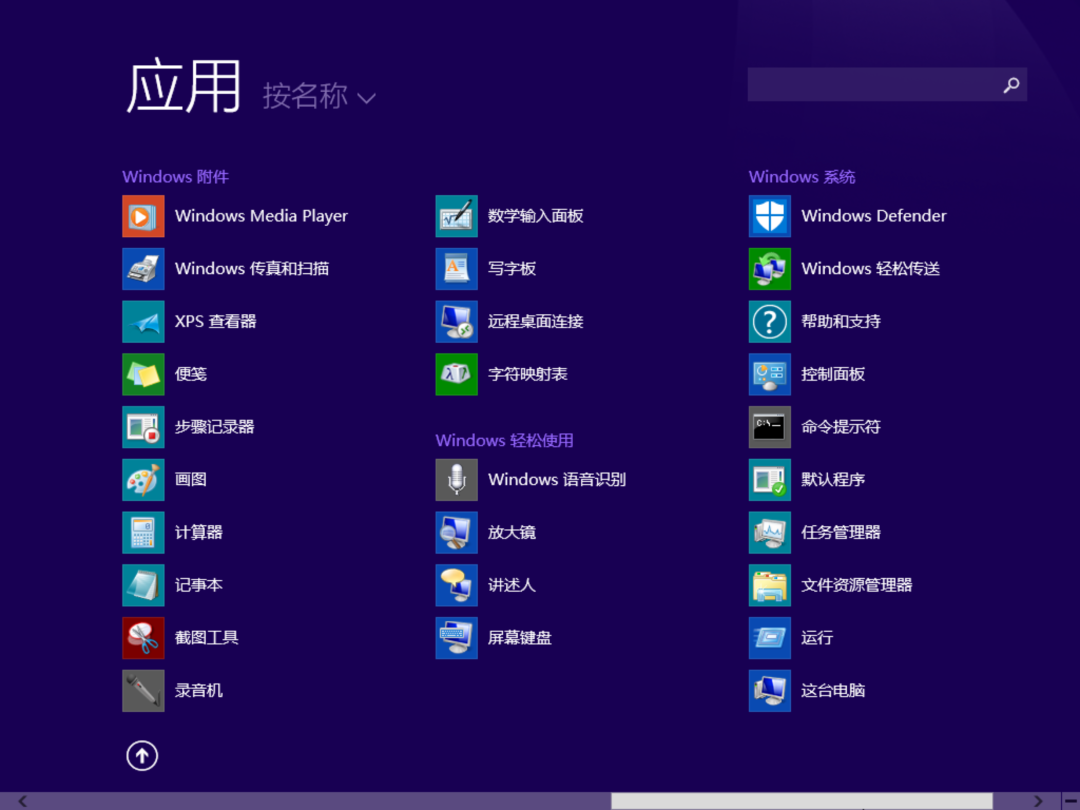Open 帮助和支持 question mark icon
Screen dimensions: 1080x810
770,322
